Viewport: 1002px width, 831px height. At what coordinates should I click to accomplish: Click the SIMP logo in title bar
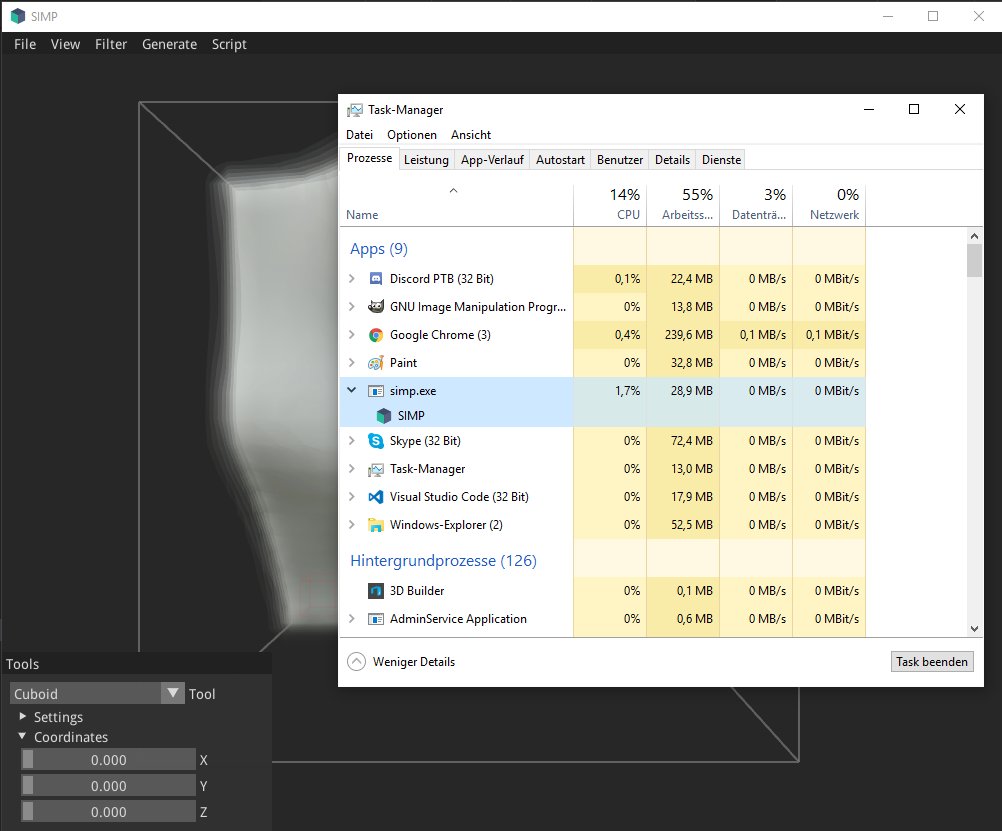click(x=18, y=16)
